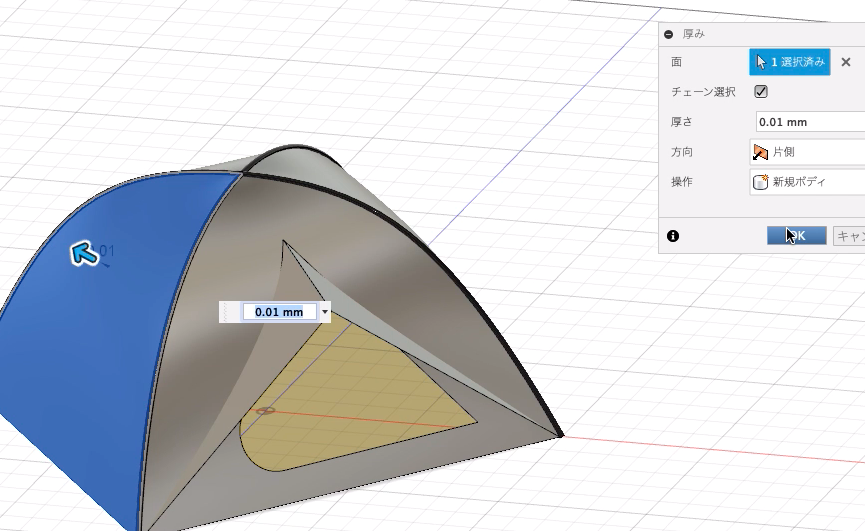Screen dimensions: 865x531
Task: Click the OK button
Action: 797,235
